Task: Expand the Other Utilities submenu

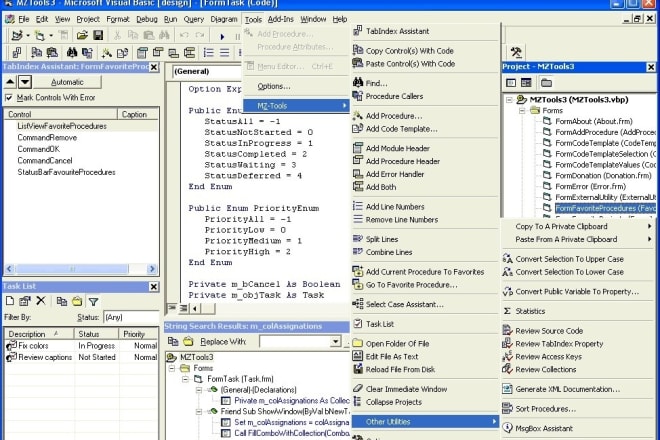Action: point(494,421)
